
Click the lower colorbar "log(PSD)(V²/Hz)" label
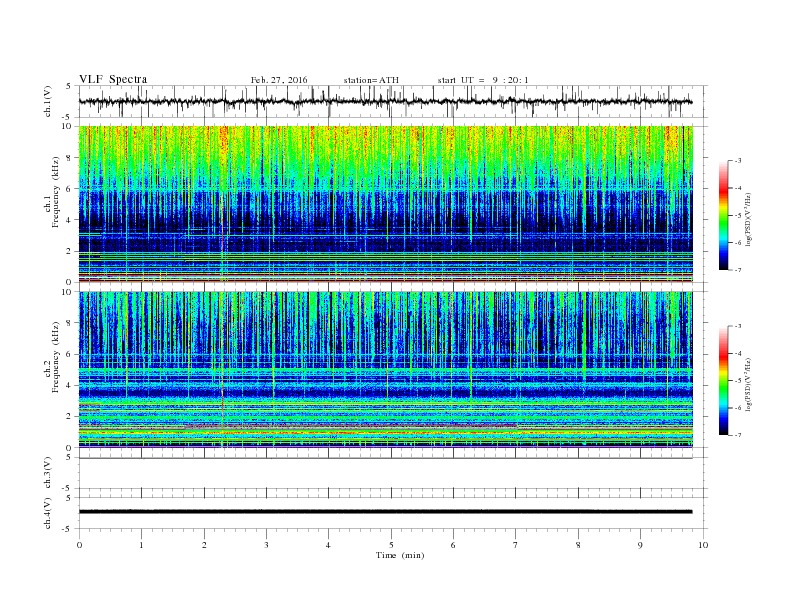coord(748,384)
